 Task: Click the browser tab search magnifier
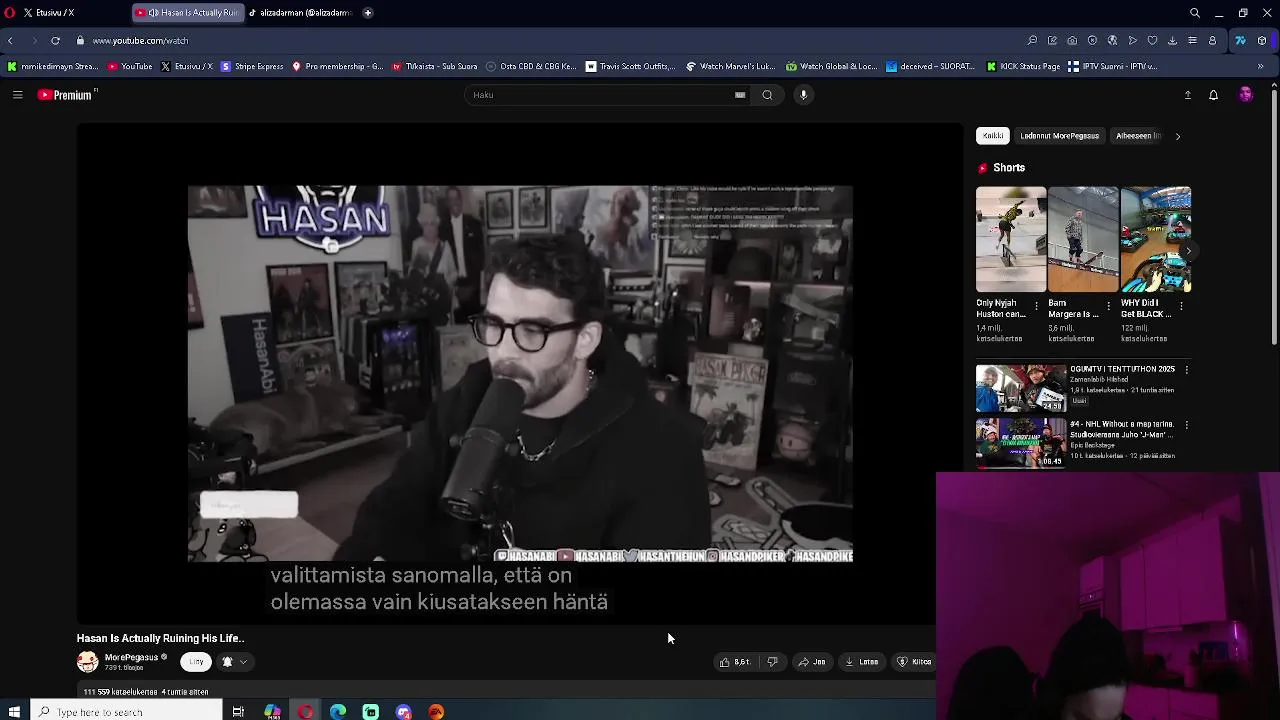click(x=1195, y=13)
